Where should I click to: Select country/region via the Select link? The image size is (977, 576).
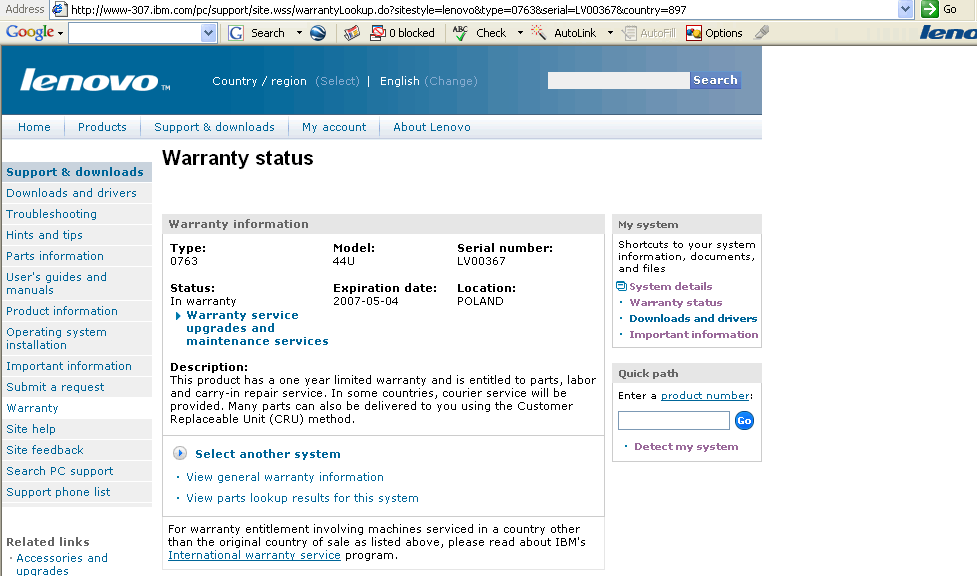(x=337, y=81)
